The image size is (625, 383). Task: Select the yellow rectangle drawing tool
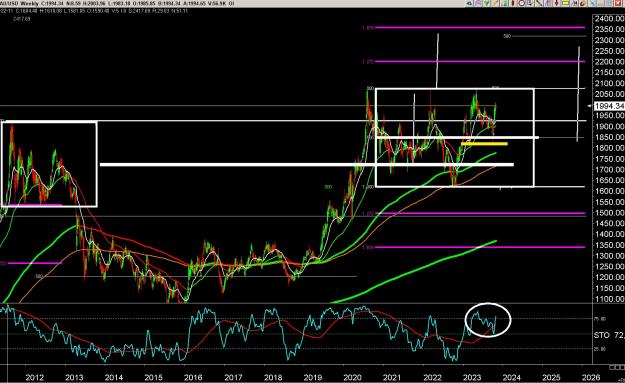[x=565, y=3]
